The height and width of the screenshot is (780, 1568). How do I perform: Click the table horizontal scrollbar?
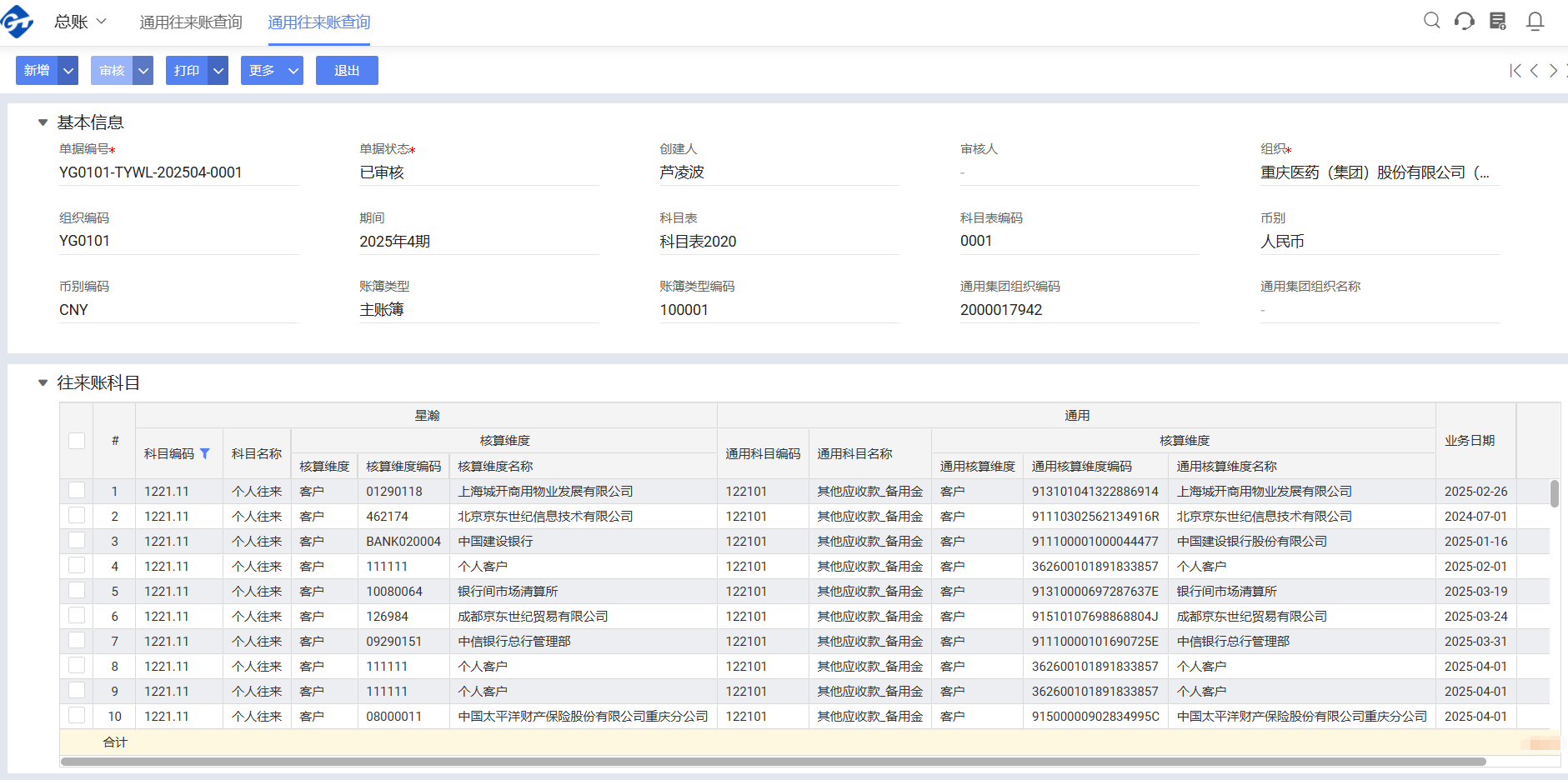774,762
